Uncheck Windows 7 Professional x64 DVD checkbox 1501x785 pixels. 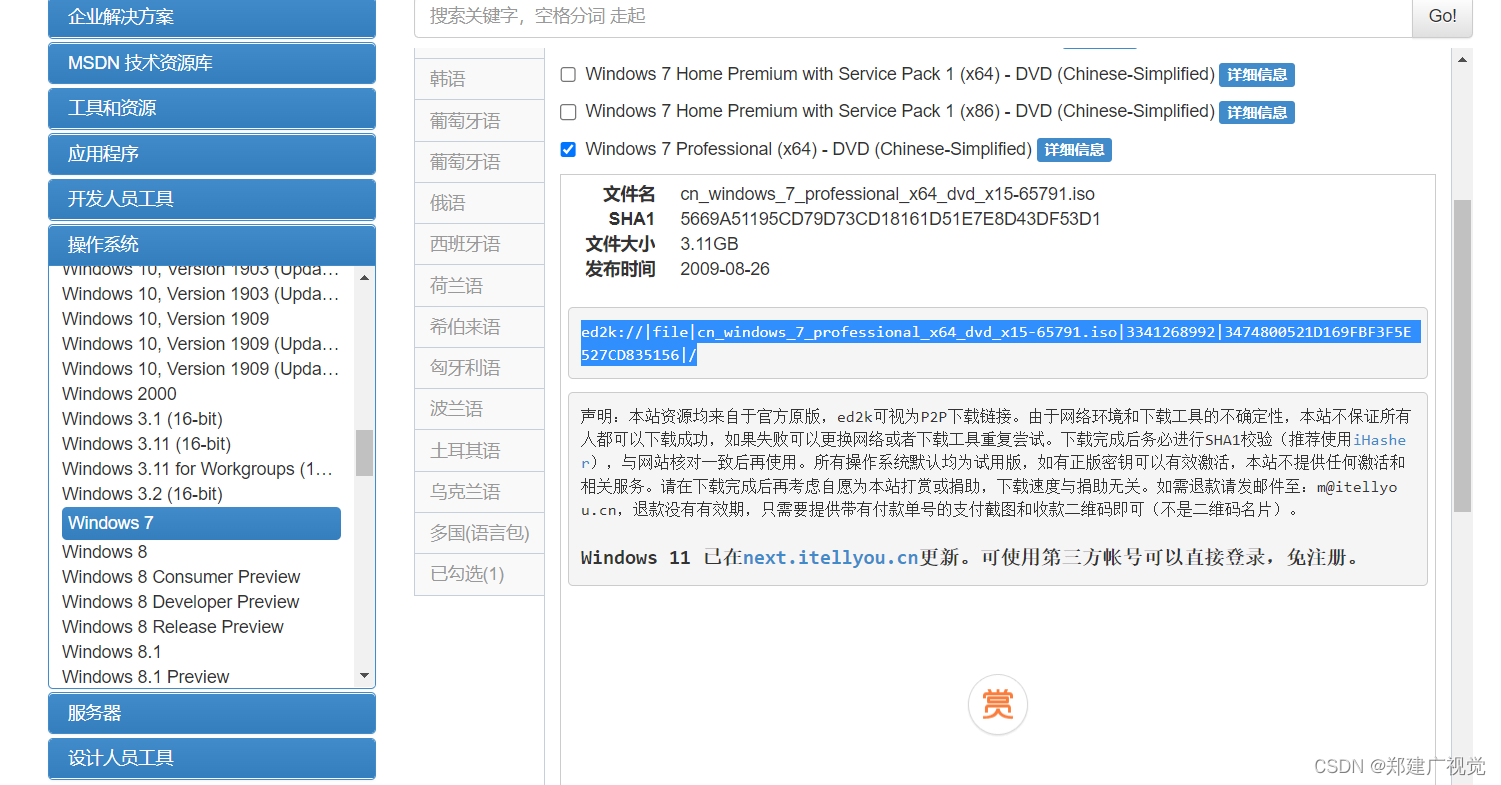(x=568, y=150)
